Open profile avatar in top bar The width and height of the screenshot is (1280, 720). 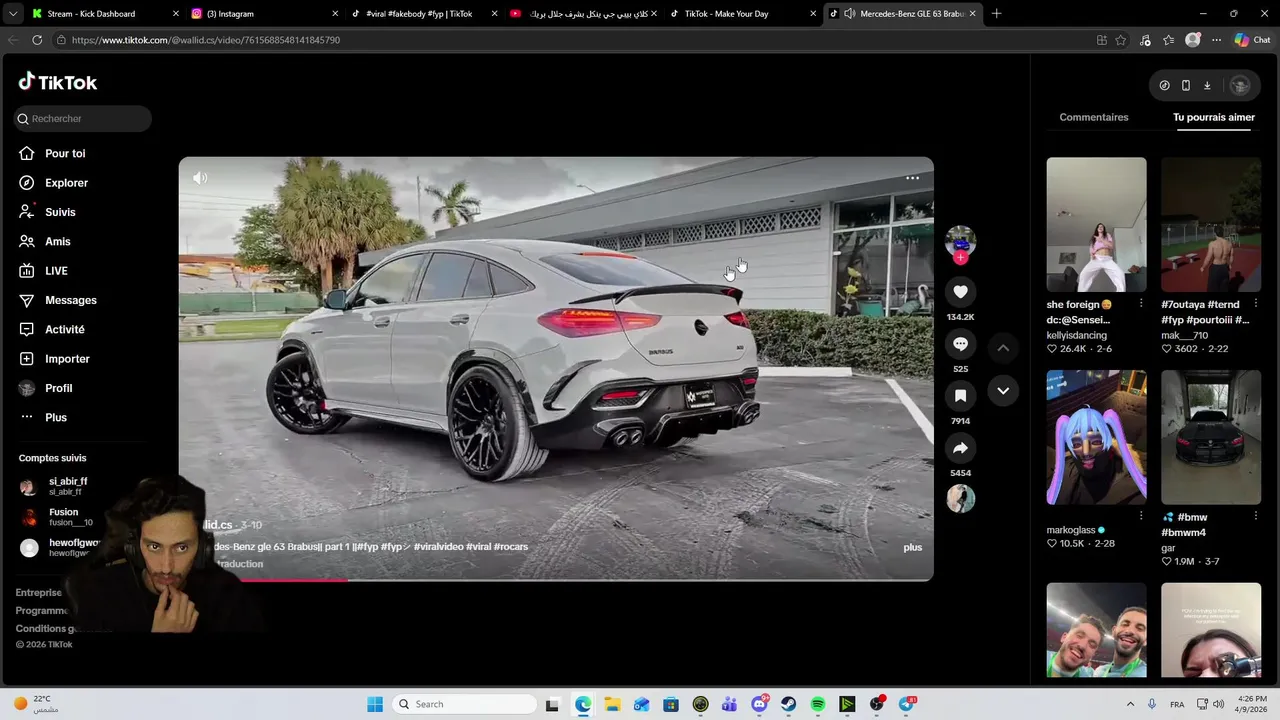coord(1240,86)
